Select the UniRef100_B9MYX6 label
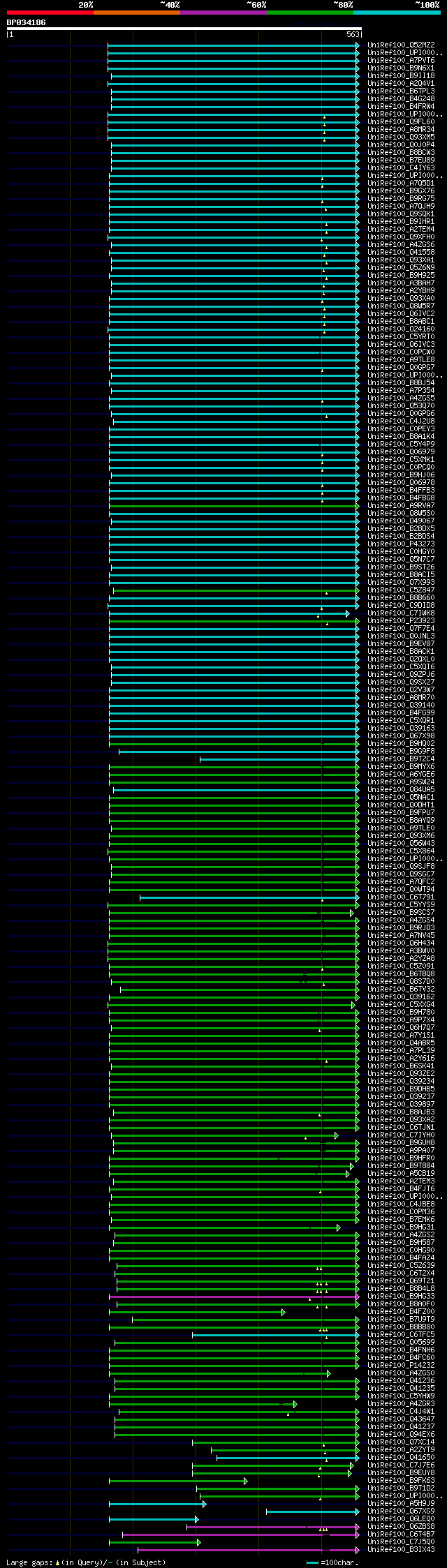The width and height of the screenshot is (447, 1568). pos(401,766)
